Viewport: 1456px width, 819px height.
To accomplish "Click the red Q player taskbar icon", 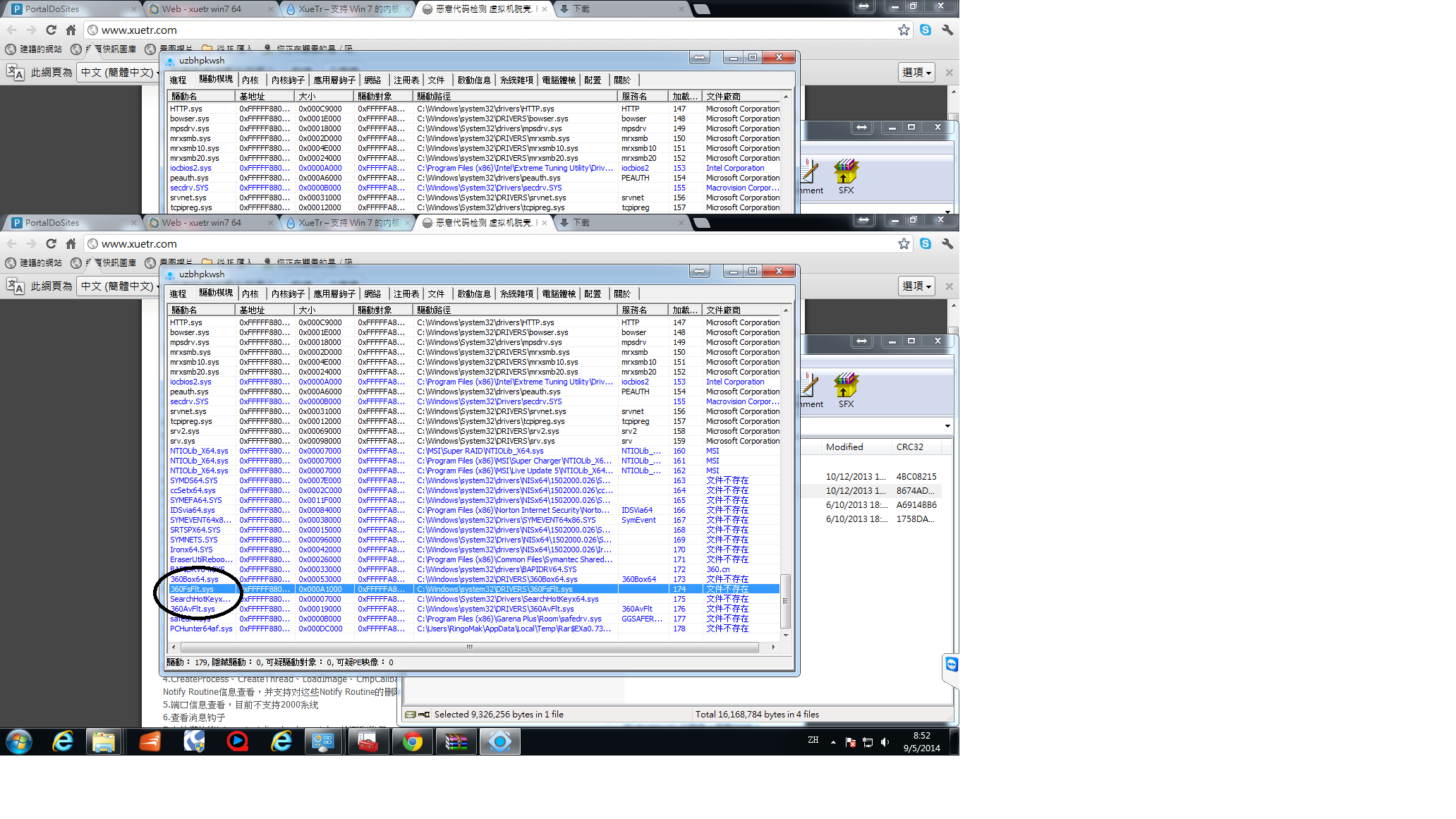I will tap(237, 741).
